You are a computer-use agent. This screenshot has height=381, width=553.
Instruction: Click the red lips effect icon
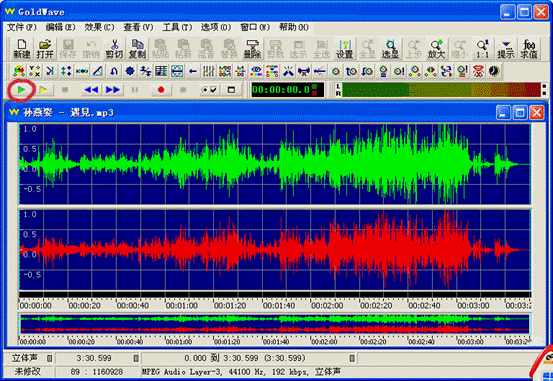point(478,71)
